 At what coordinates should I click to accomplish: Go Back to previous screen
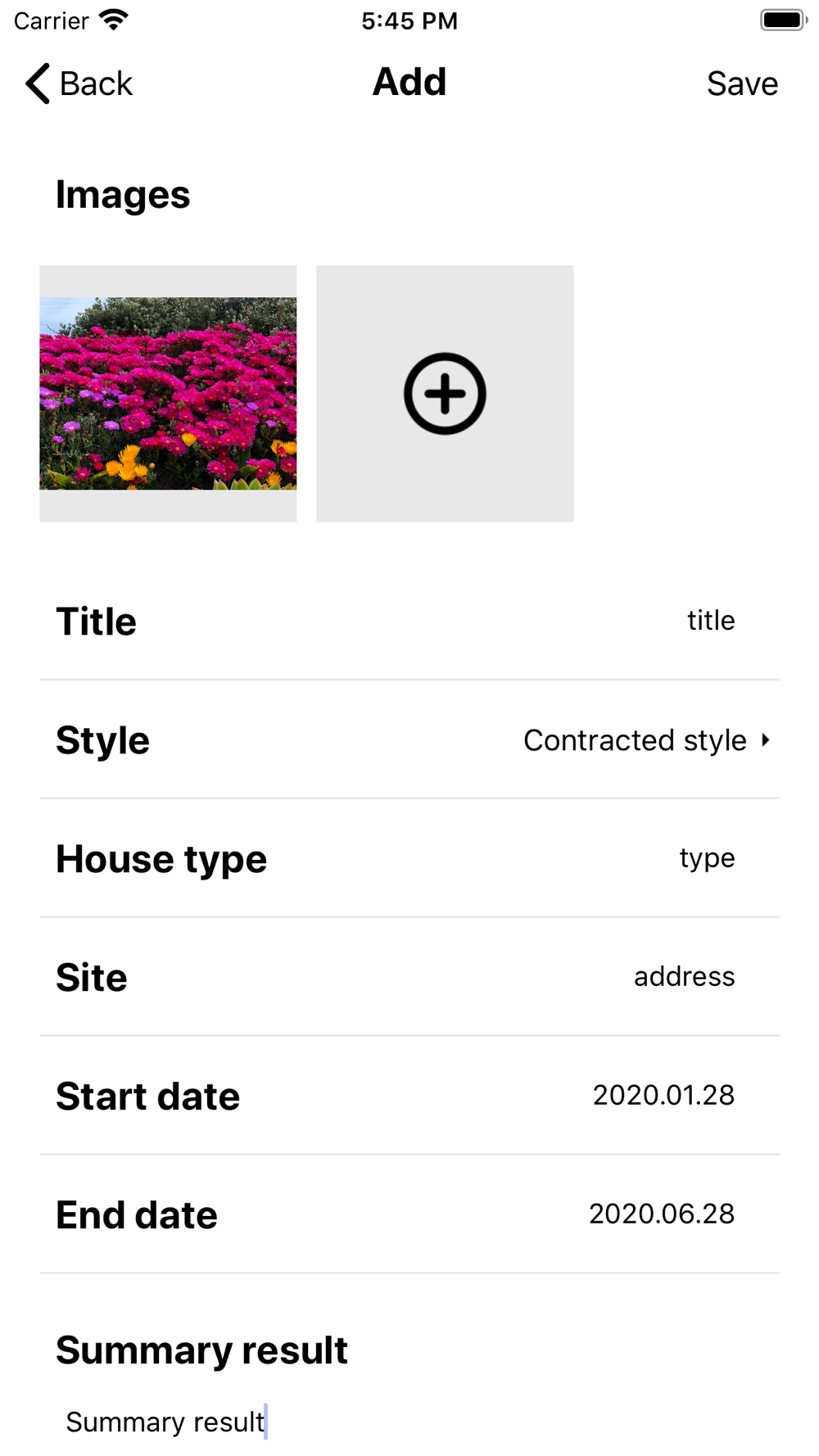click(x=79, y=84)
